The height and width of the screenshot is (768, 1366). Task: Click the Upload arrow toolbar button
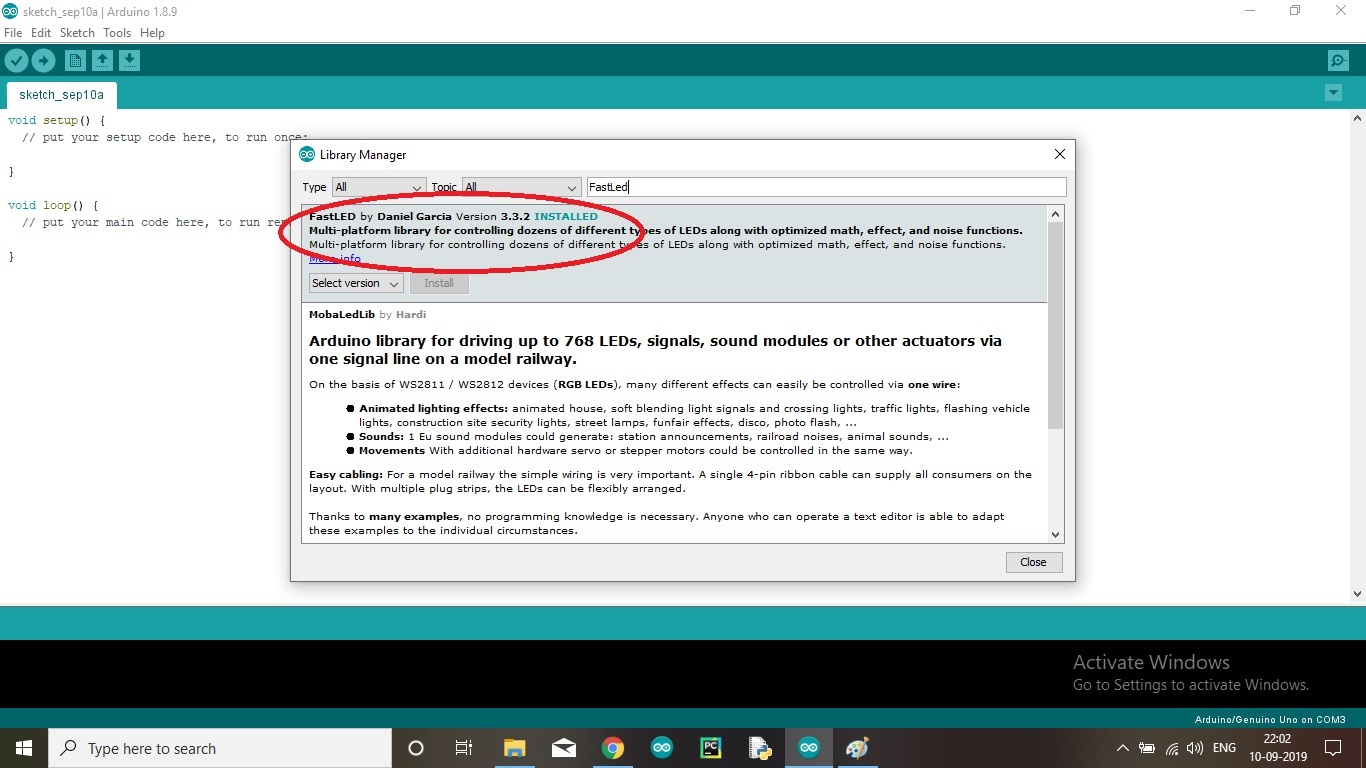tap(43, 61)
